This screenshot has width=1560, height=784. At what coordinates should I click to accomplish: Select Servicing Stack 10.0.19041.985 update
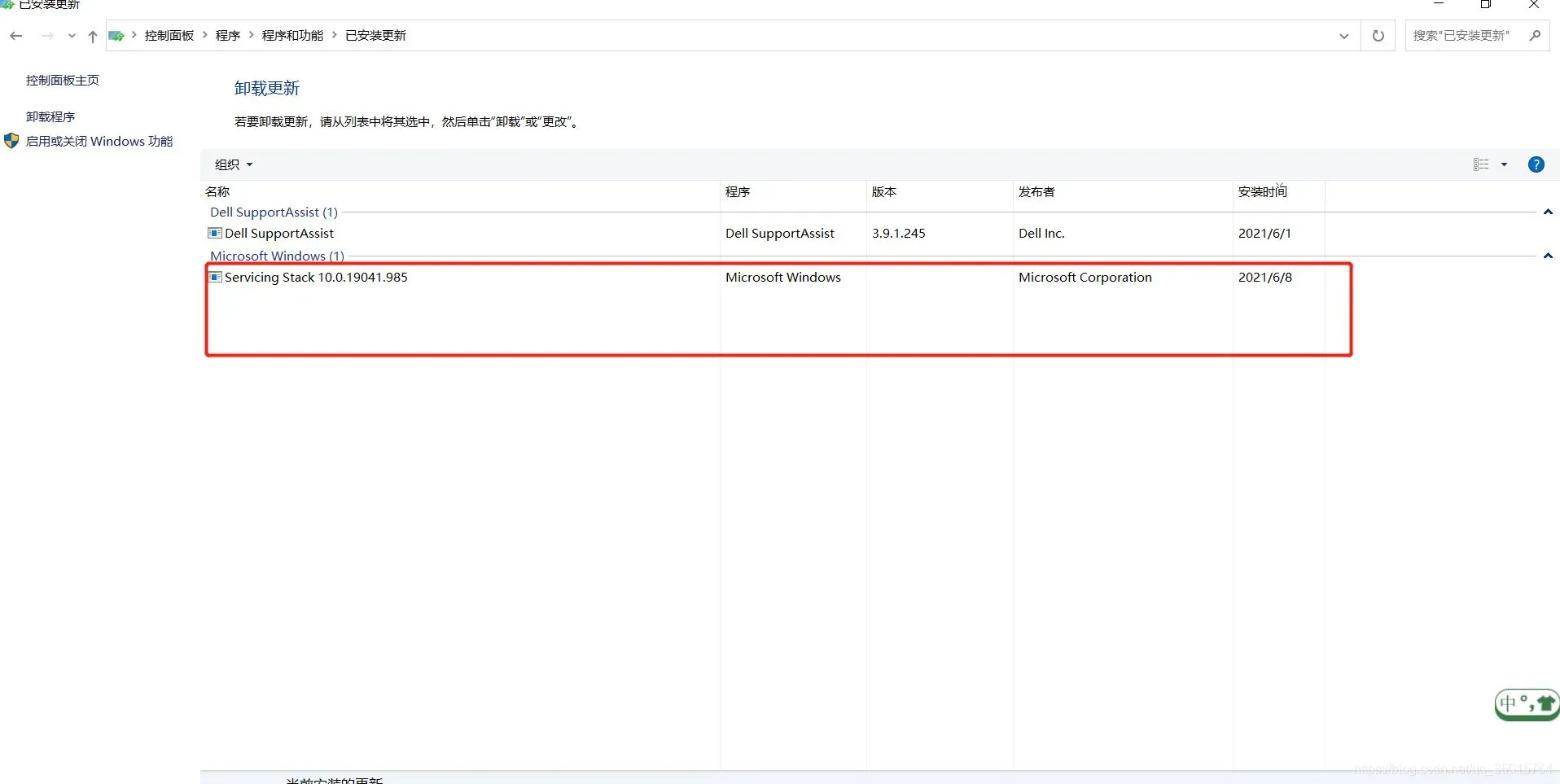coord(316,278)
